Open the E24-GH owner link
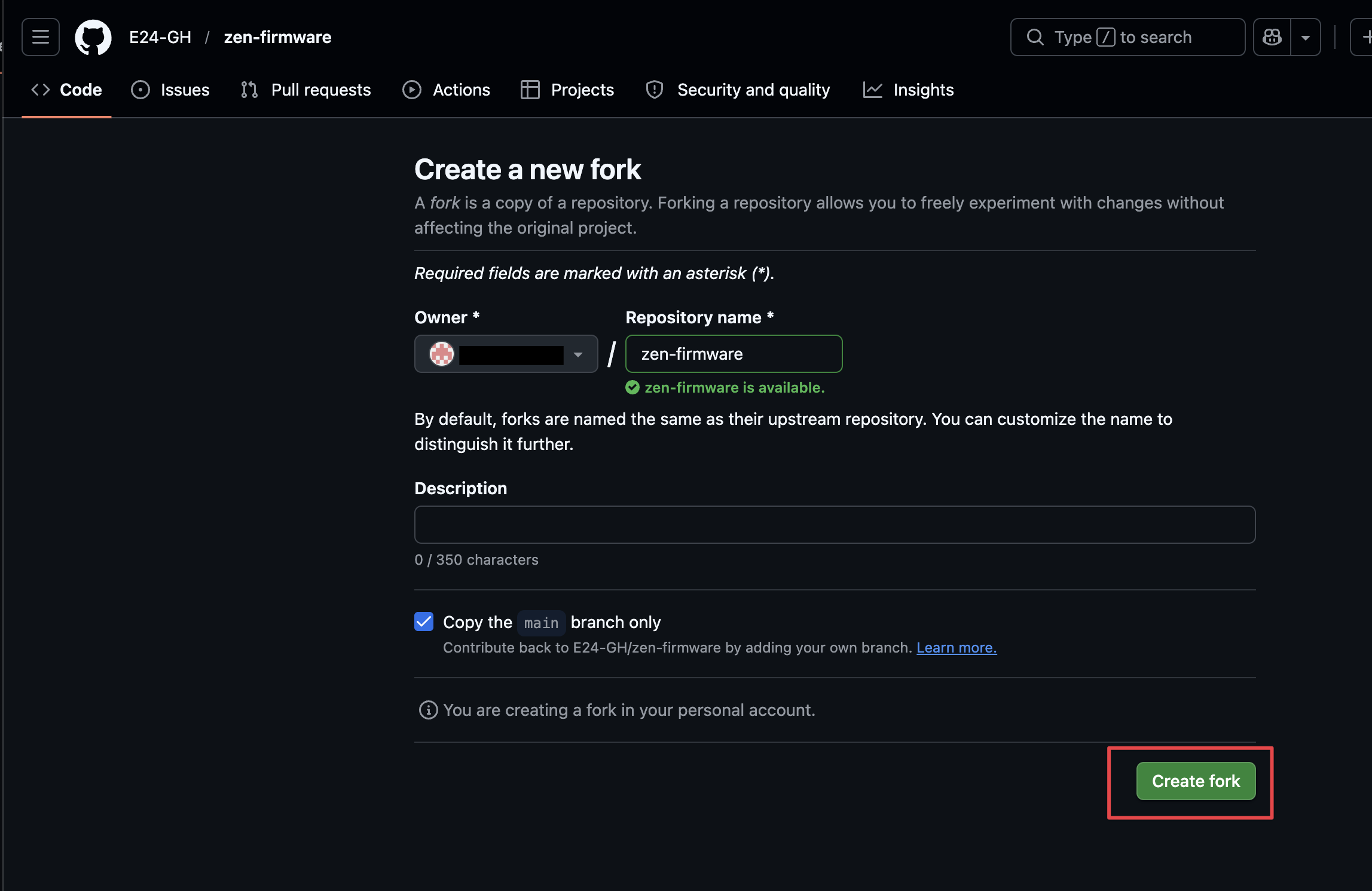The height and width of the screenshot is (891, 1372). (x=160, y=37)
